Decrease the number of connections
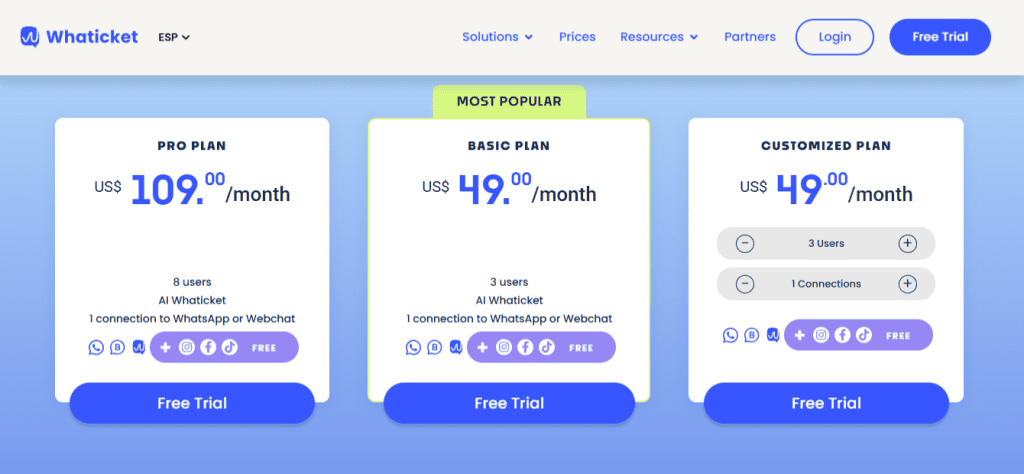Screen dimensions: 1024x474 [x=745, y=284]
